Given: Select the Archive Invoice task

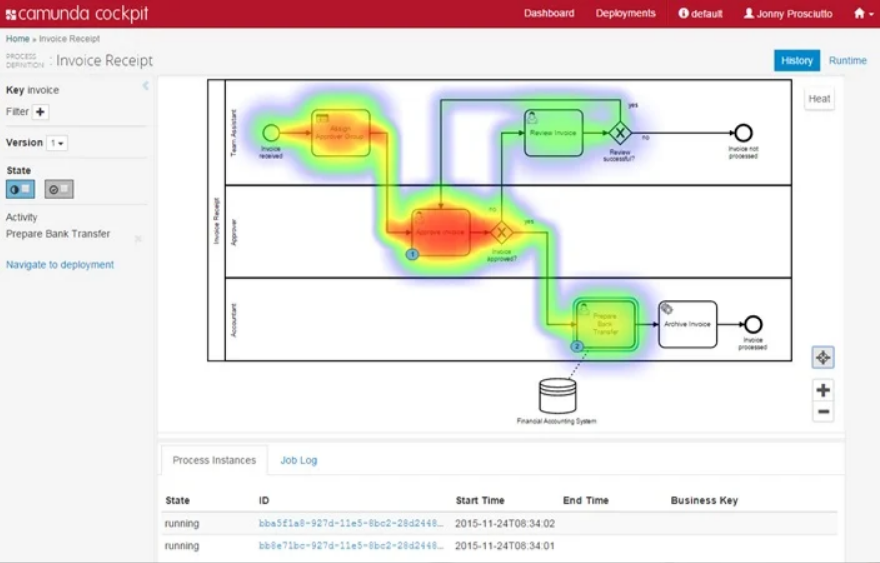Looking at the screenshot, I should [x=688, y=324].
